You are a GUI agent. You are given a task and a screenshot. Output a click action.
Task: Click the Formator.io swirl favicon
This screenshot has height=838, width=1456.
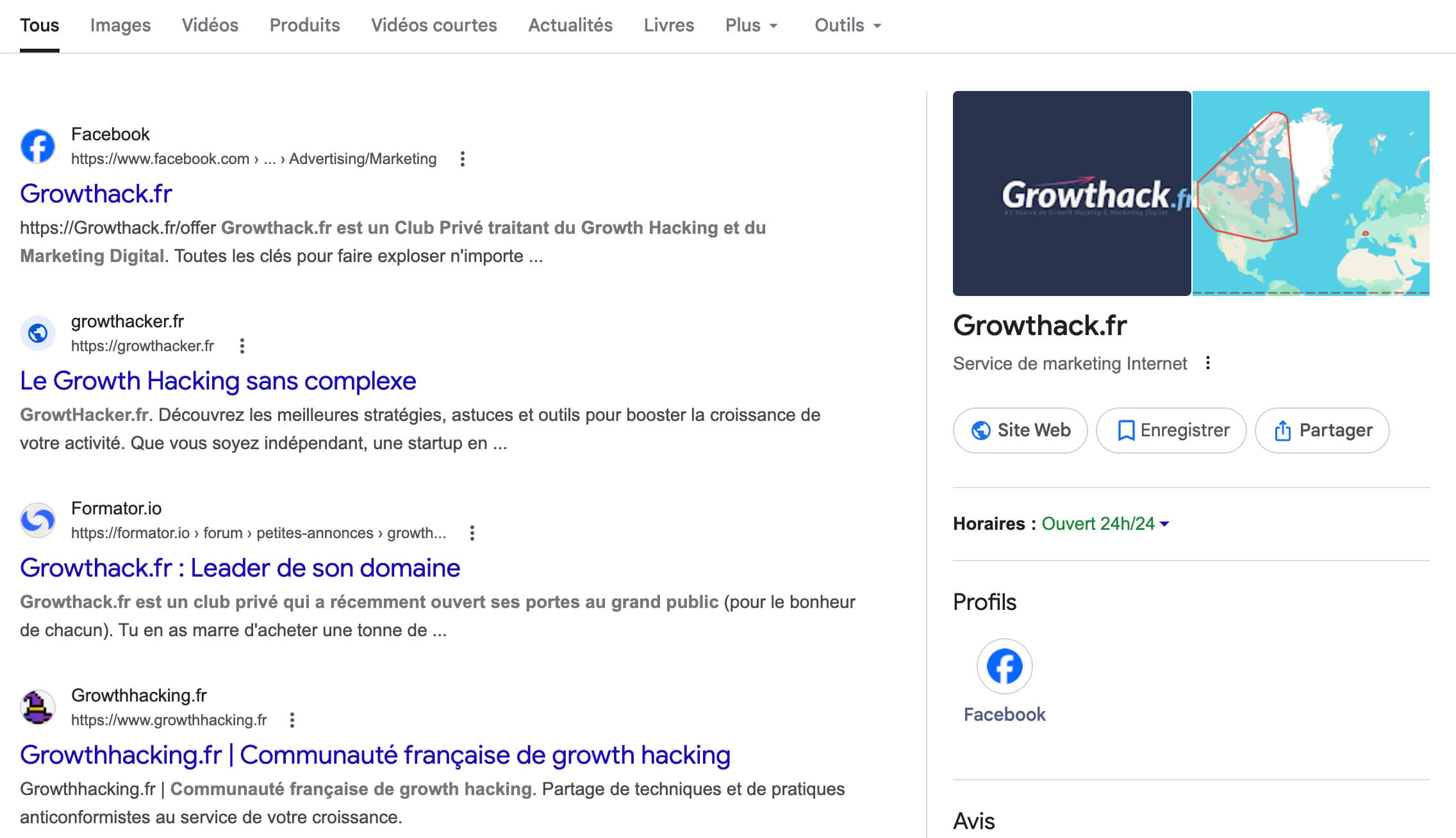pos(38,520)
